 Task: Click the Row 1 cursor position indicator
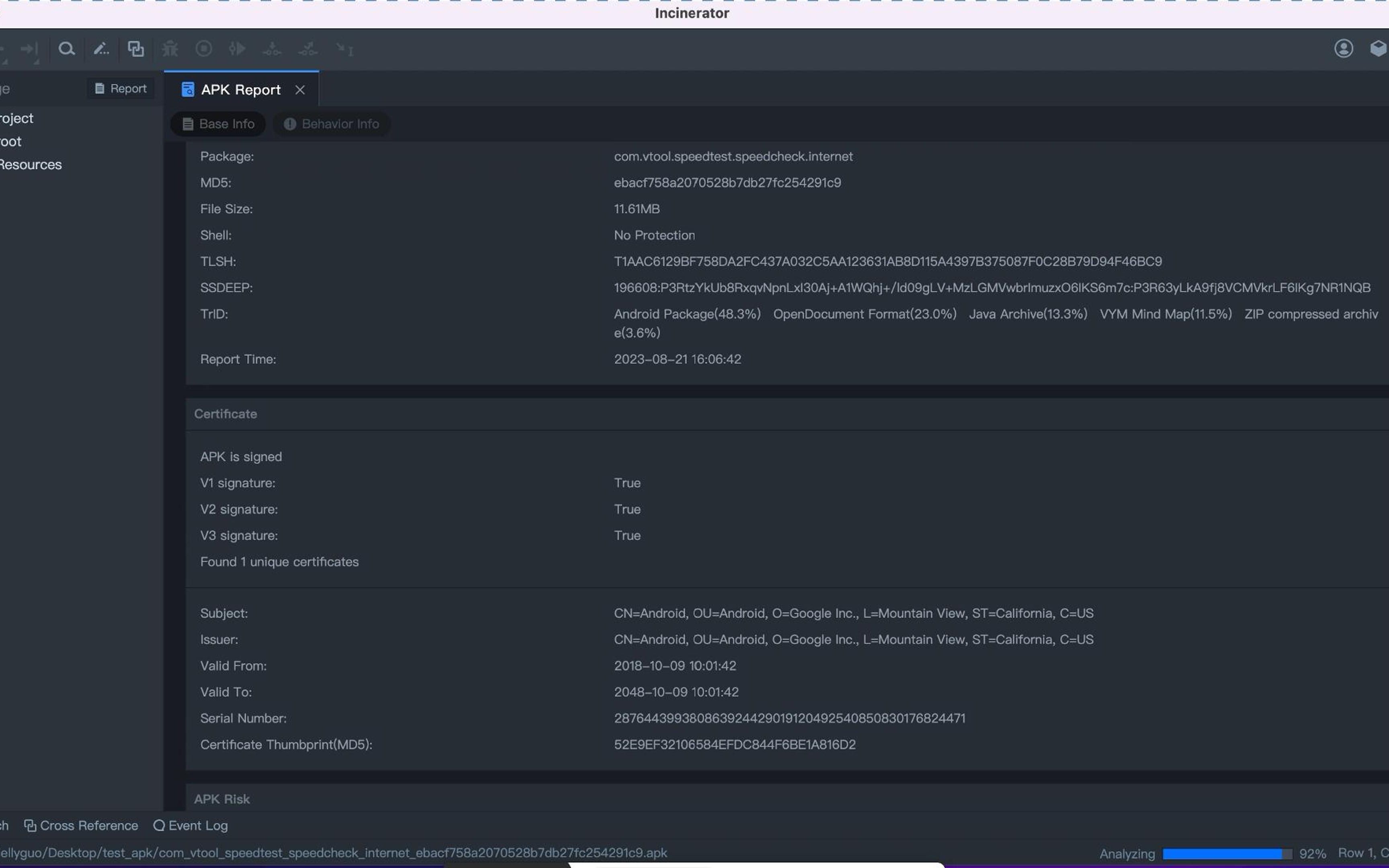click(1363, 853)
